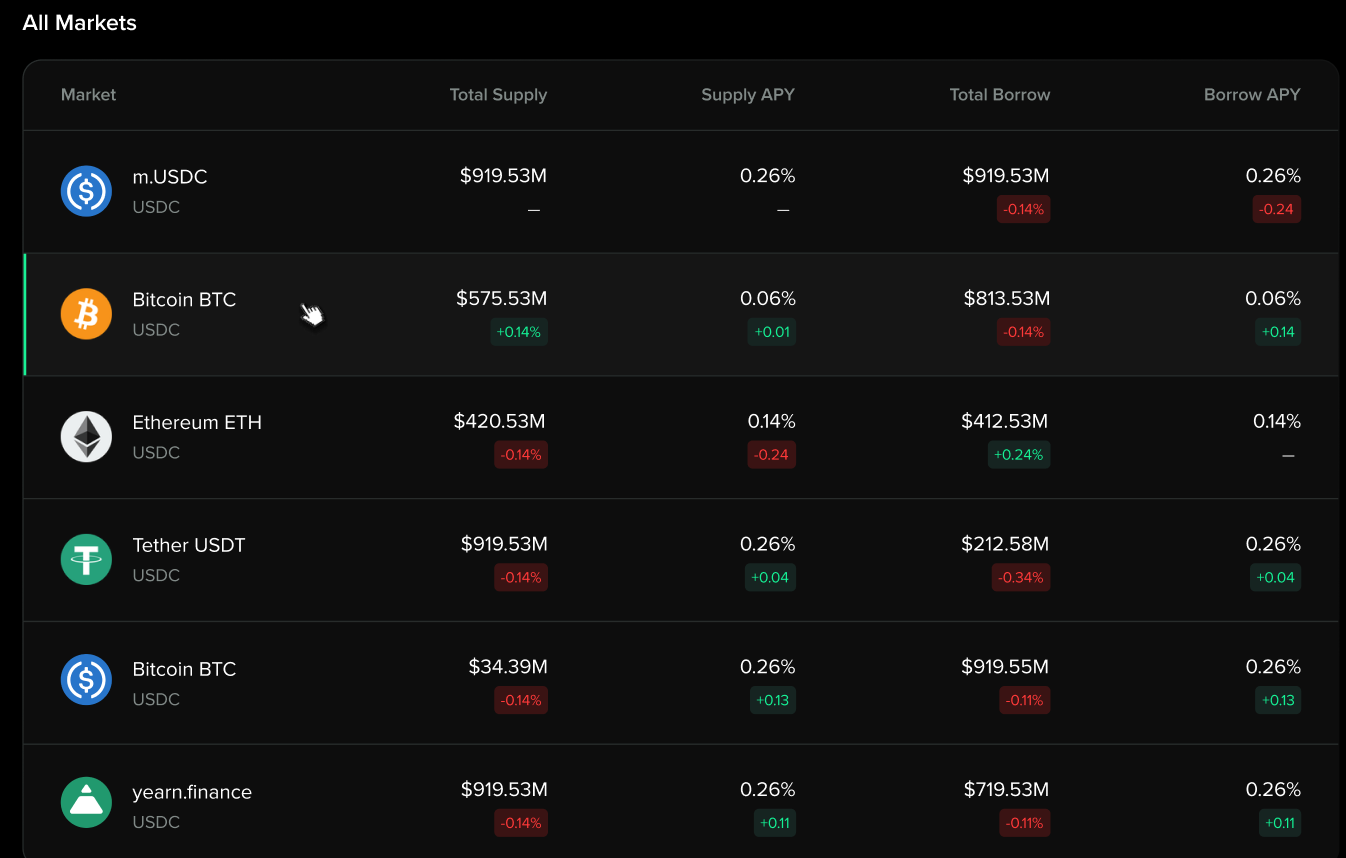This screenshot has height=858, width=1346.
Task: Click the USDC coin icon beside m.USDC
Action: 86,191
